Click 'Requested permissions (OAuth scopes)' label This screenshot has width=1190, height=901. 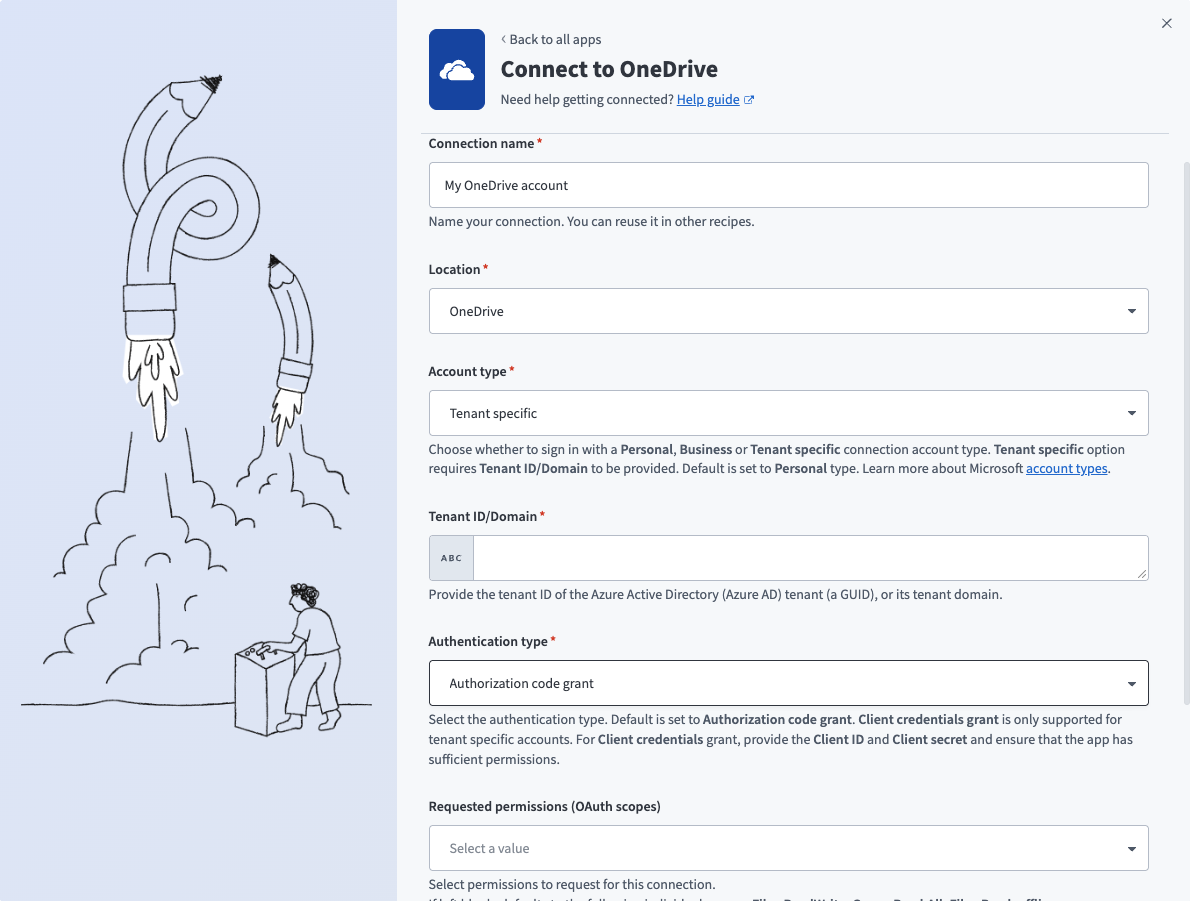544,806
